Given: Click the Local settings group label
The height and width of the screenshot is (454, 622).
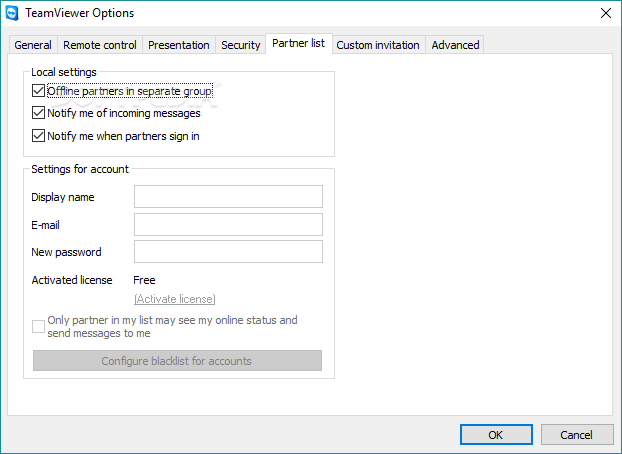Looking at the screenshot, I should 64,72.
